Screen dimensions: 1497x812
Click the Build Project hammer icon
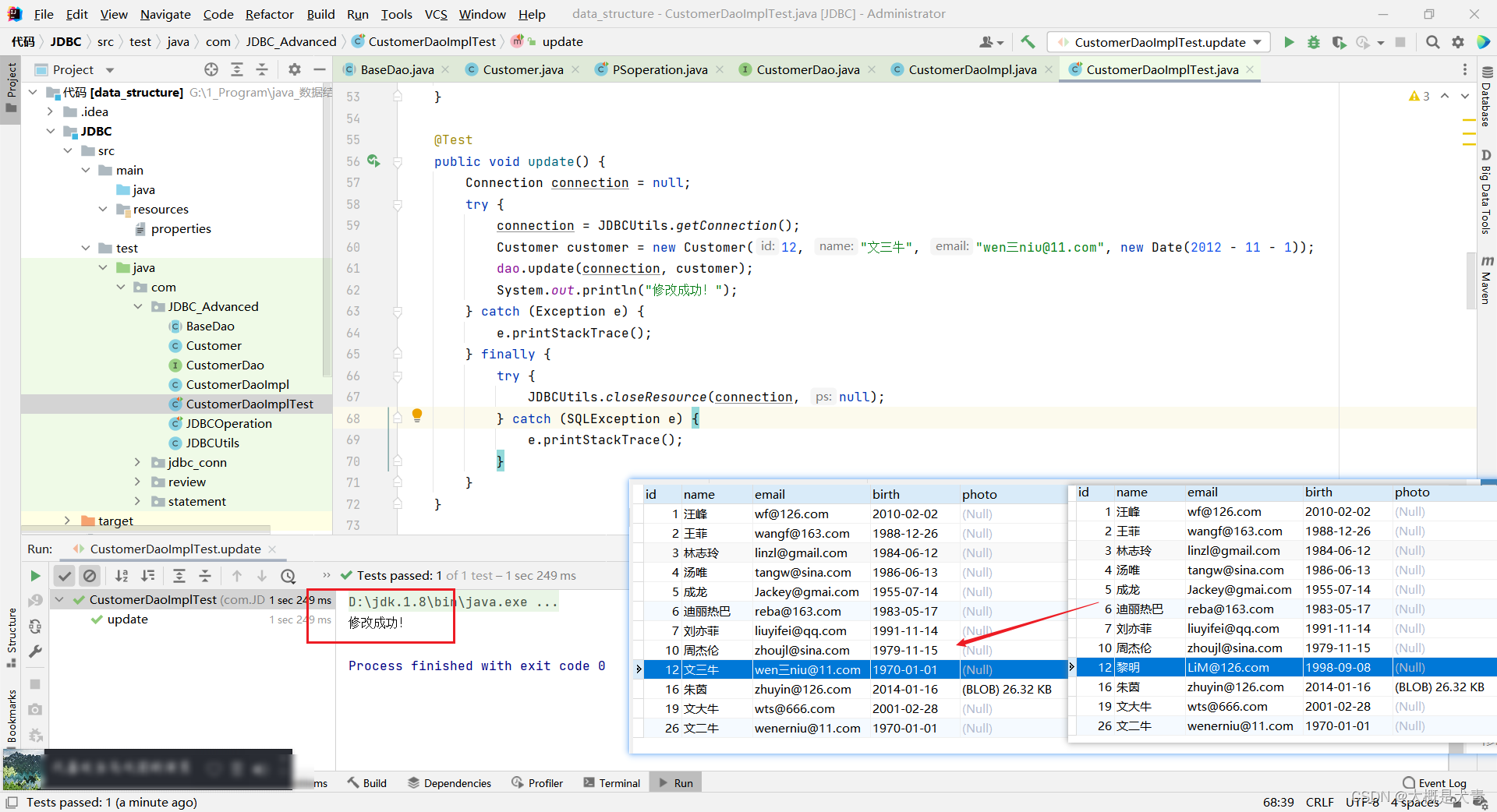[x=1028, y=42]
